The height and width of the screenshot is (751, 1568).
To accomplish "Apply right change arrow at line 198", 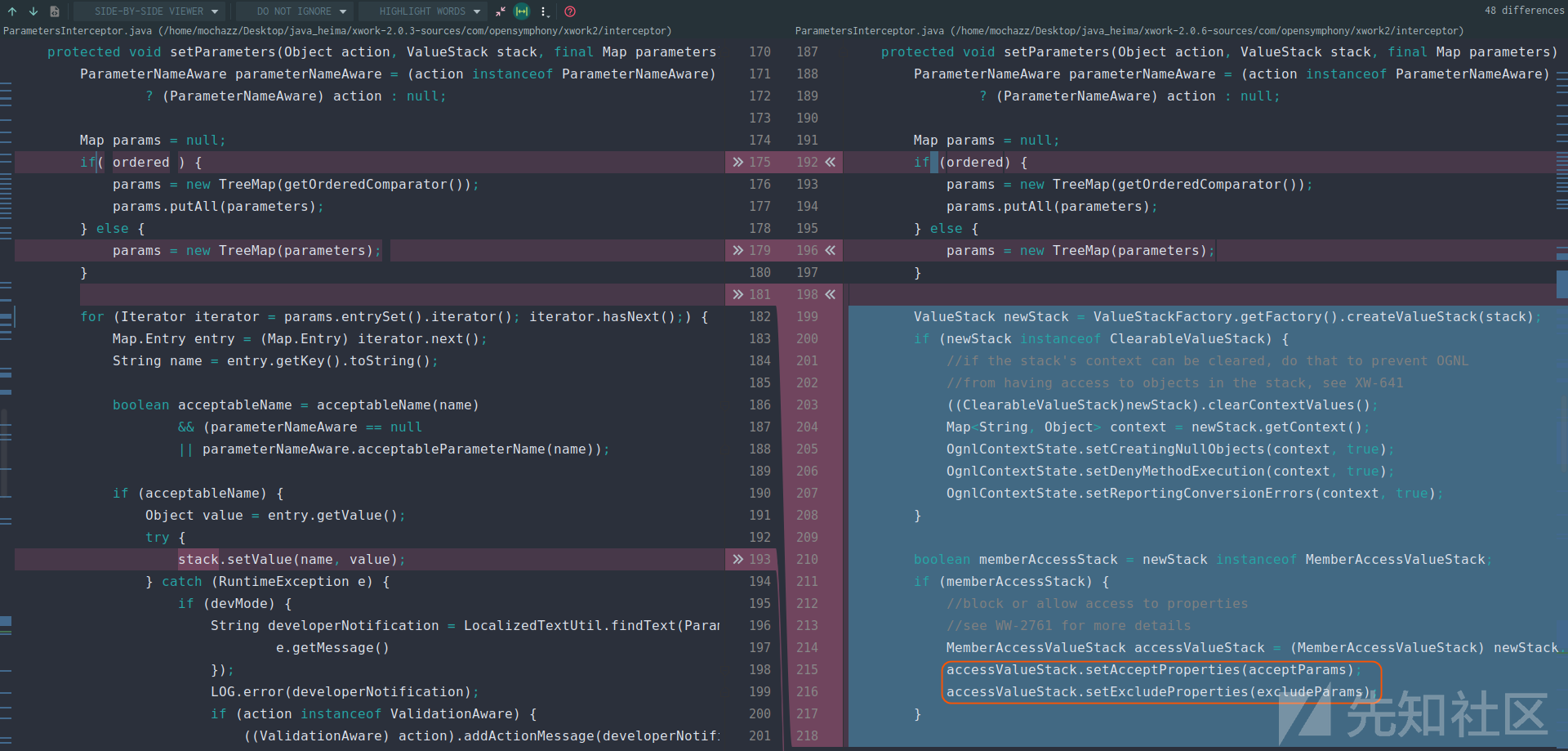I will click(831, 294).
